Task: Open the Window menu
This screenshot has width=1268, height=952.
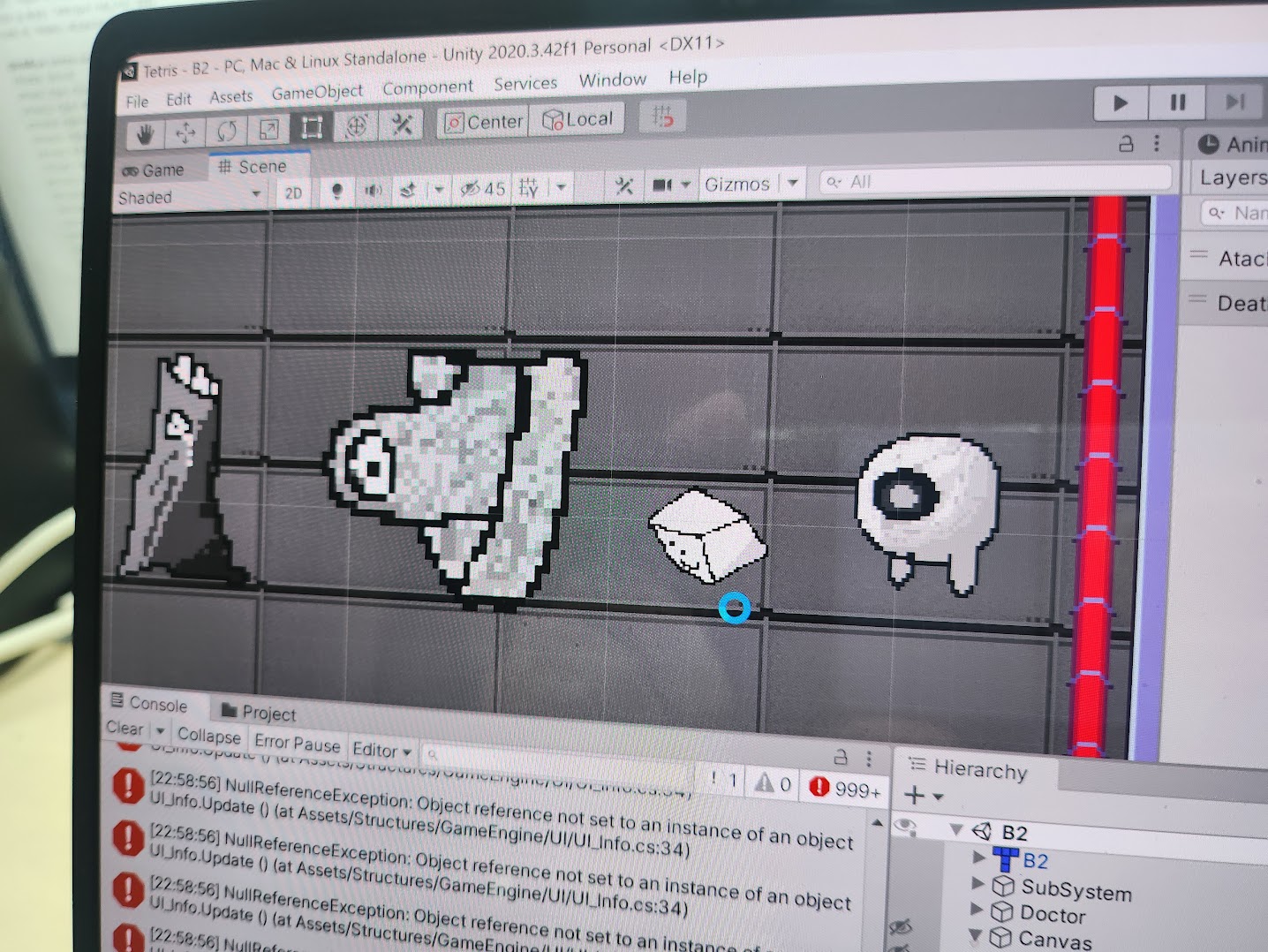Action: [x=613, y=79]
